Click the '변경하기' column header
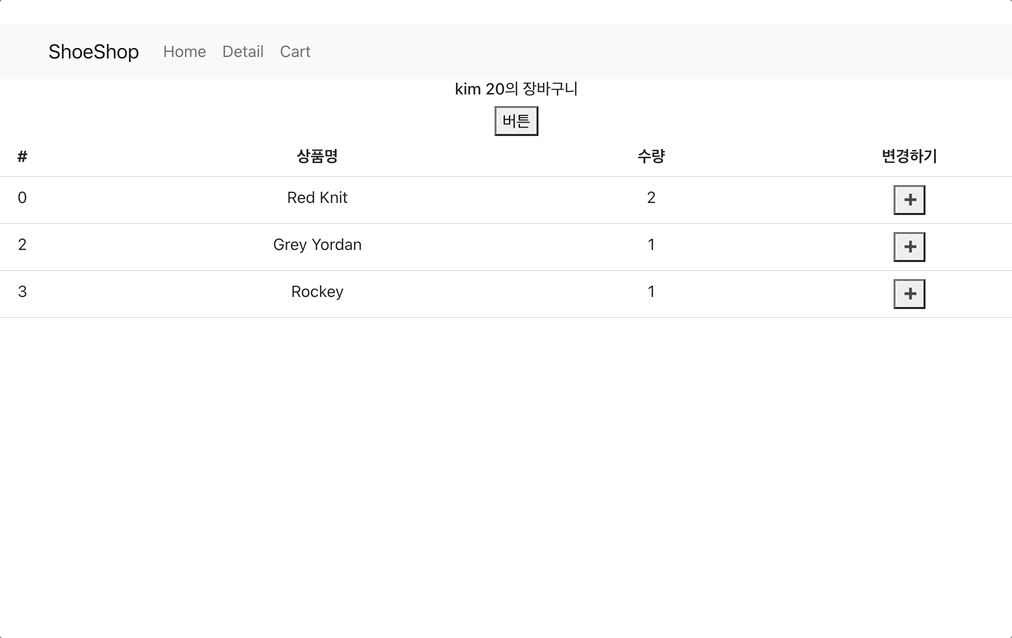This screenshot has width=1012, height=638. coord(909,156)
